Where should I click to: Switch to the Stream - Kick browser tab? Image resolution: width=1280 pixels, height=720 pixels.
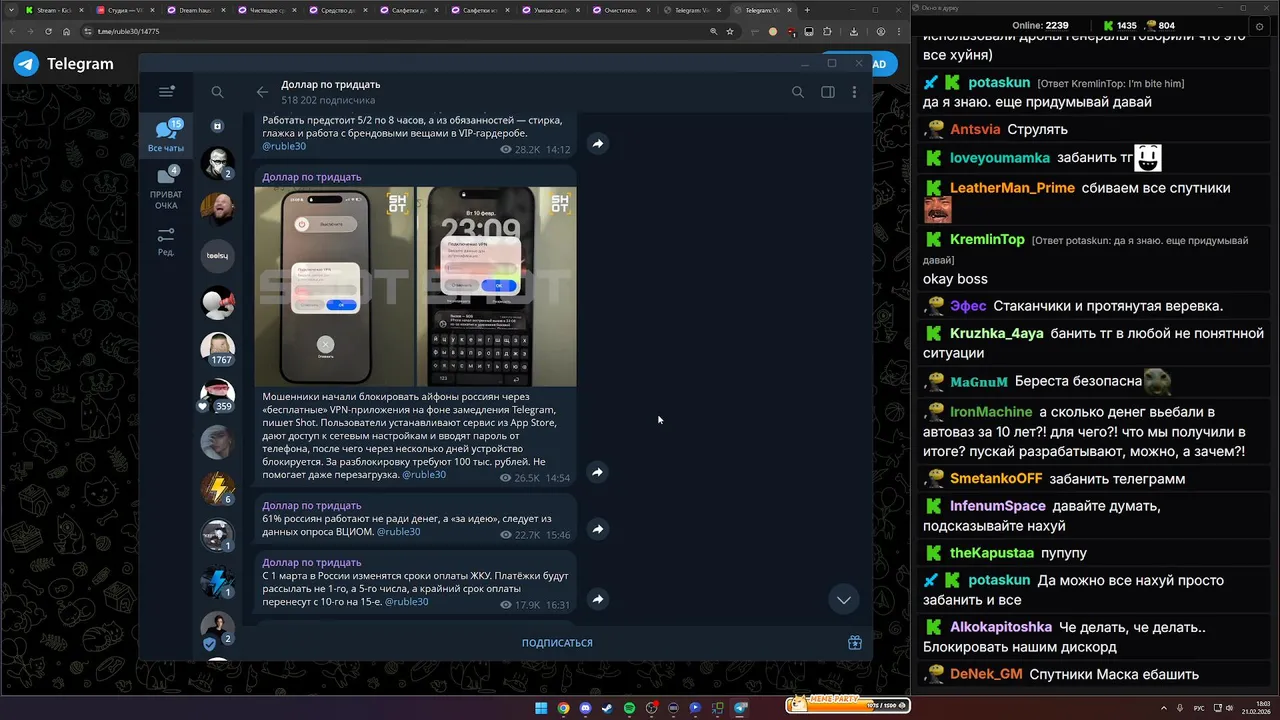[53, 10]
